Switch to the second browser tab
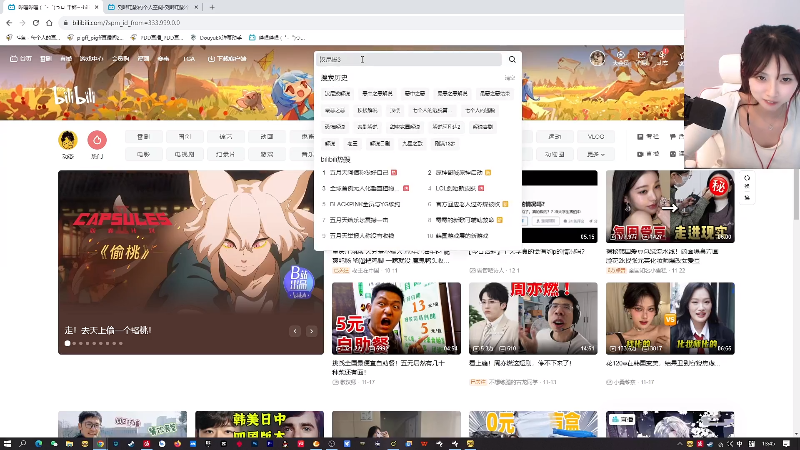Image resolution: width=800 pixels, height=450 pixels. [152, 7]
